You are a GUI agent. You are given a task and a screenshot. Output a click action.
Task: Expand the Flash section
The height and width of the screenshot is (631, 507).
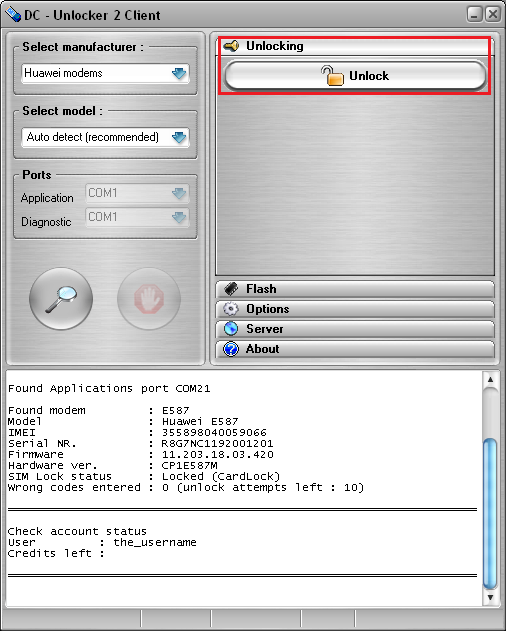click(355, 289)
